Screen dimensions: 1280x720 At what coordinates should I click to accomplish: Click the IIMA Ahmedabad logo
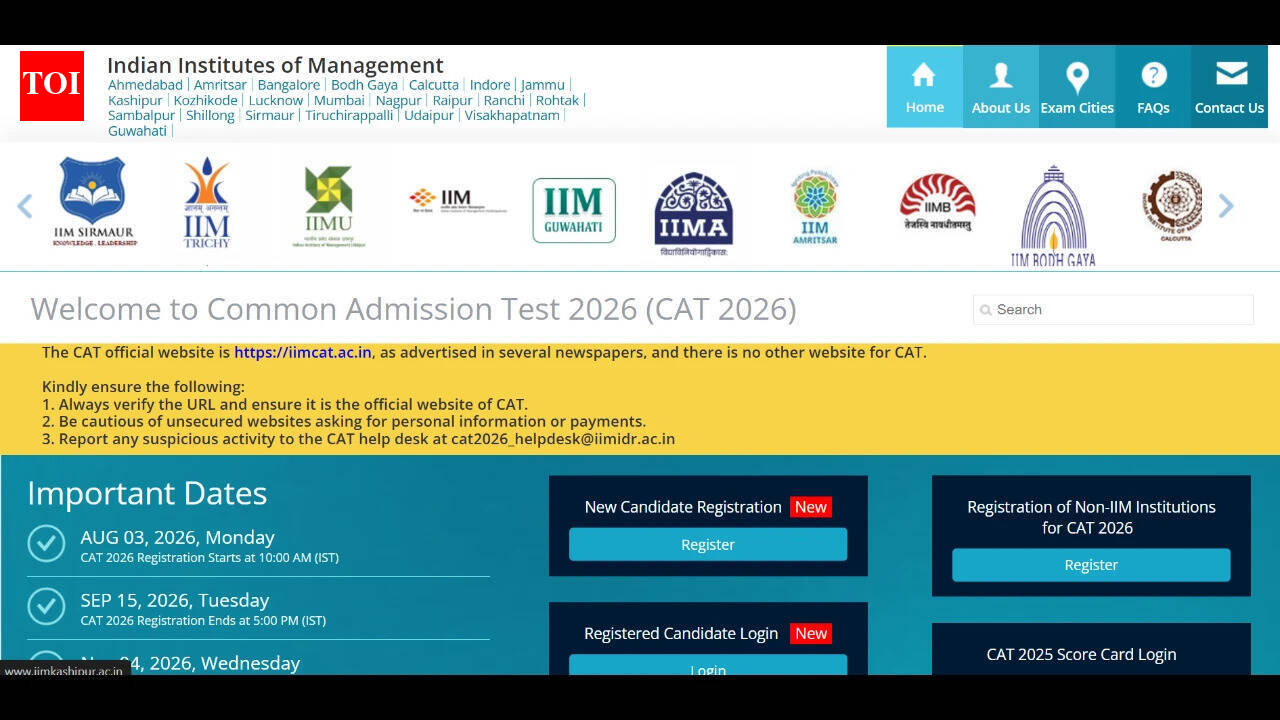click(694, 214)
